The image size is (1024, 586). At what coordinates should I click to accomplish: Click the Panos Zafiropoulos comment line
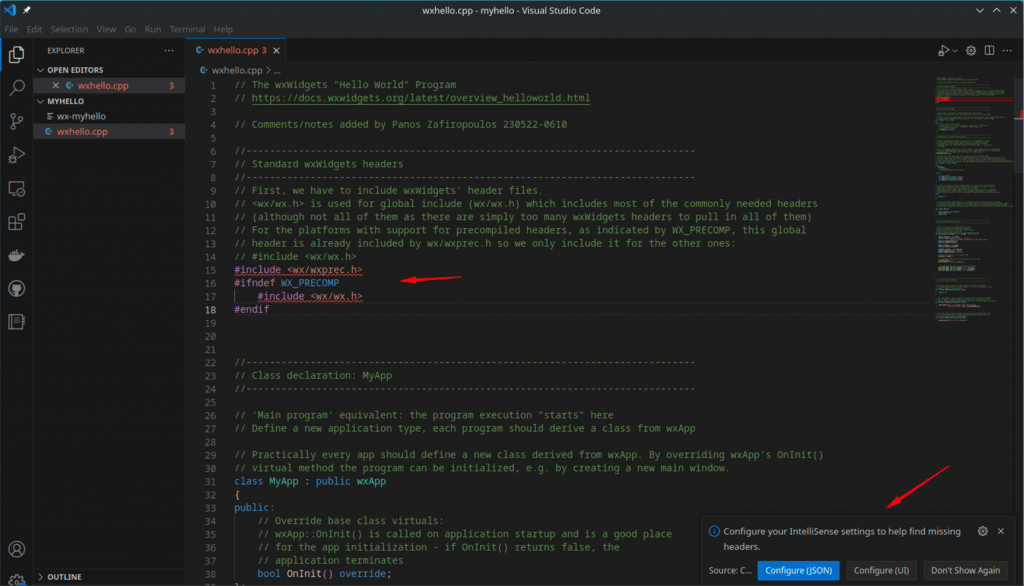tap(400, 124)
